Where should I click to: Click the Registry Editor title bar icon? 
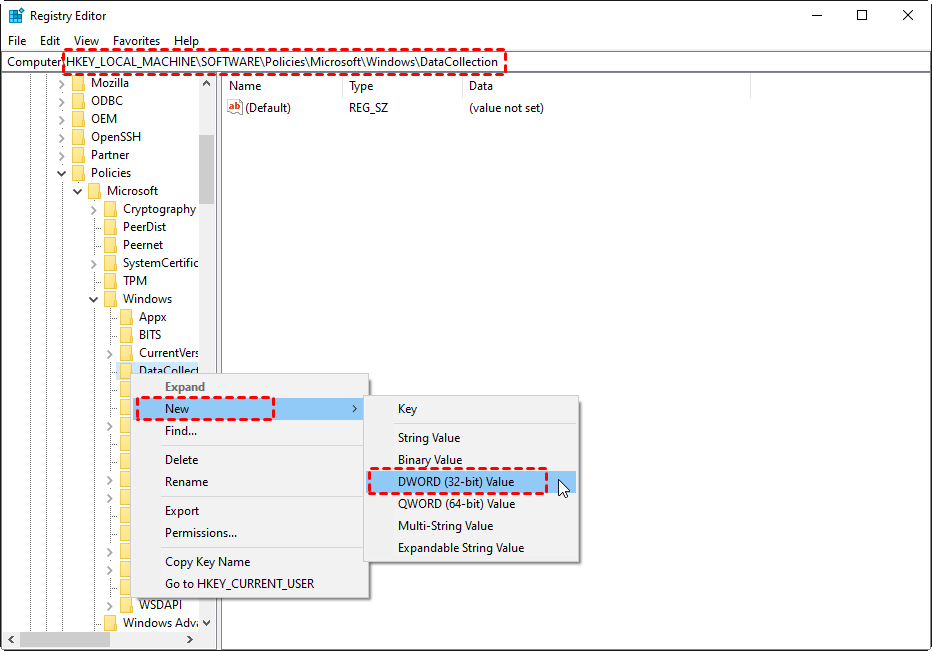[x=14, y=15]
